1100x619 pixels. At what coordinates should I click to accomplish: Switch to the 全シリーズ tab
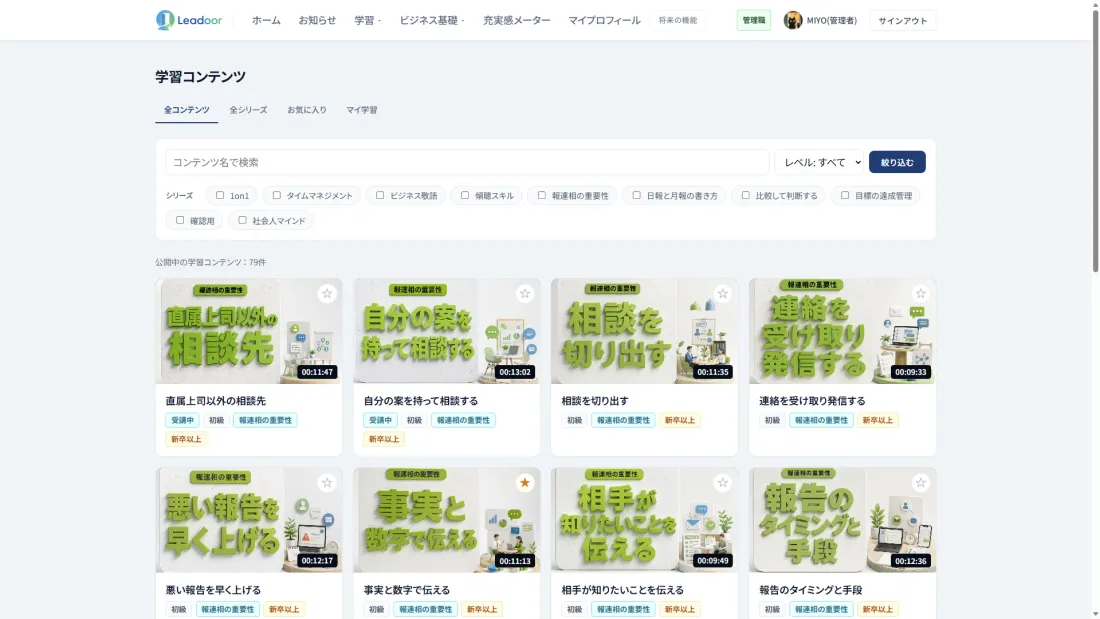tap(248, 110)
